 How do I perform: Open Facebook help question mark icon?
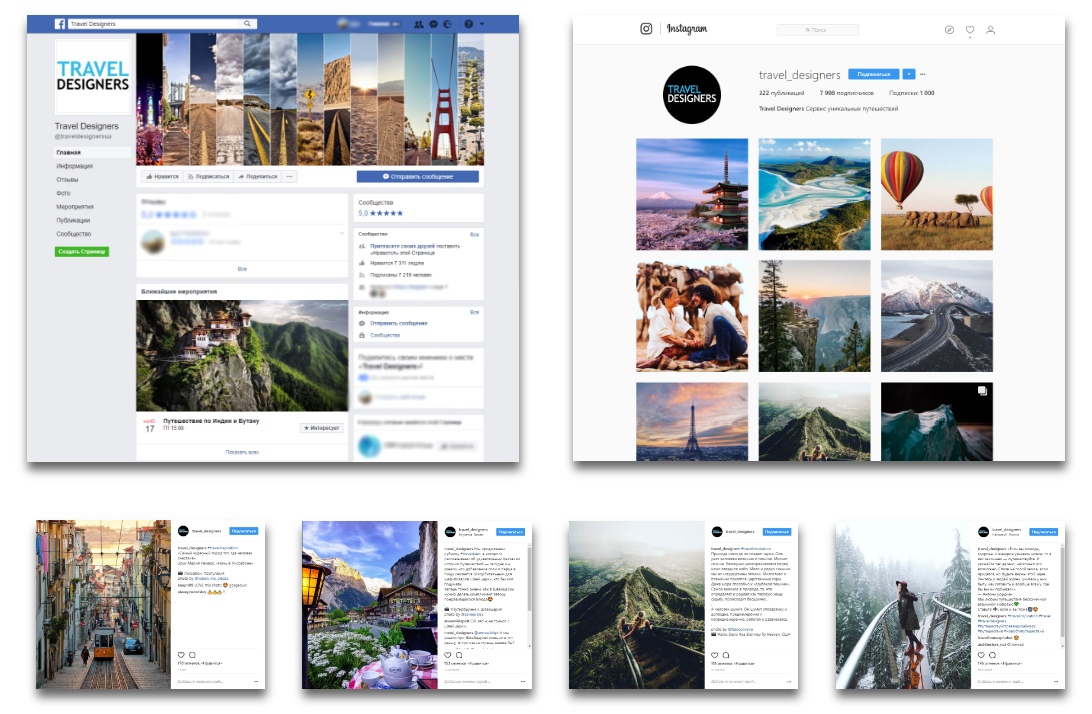pos(469,24)
